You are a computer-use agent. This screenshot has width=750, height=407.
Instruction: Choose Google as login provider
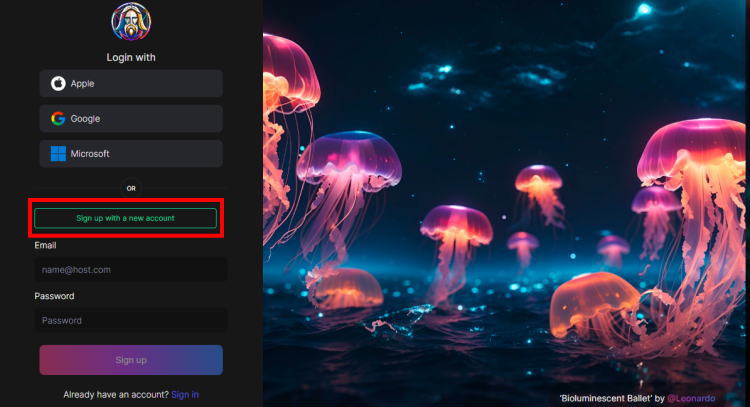point(131,119)
